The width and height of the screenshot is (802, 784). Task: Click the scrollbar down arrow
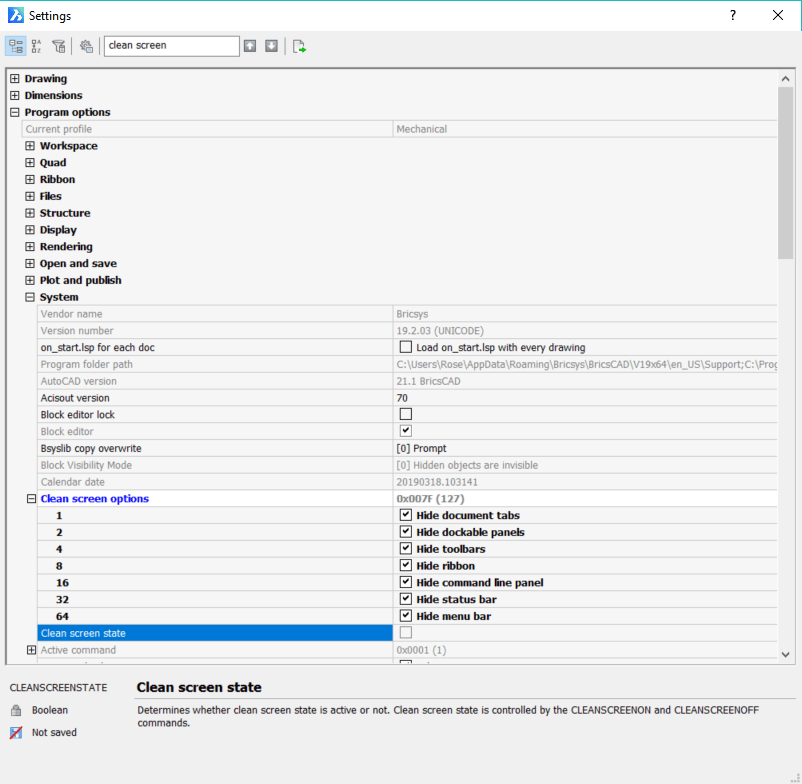(x=785, y=654)
